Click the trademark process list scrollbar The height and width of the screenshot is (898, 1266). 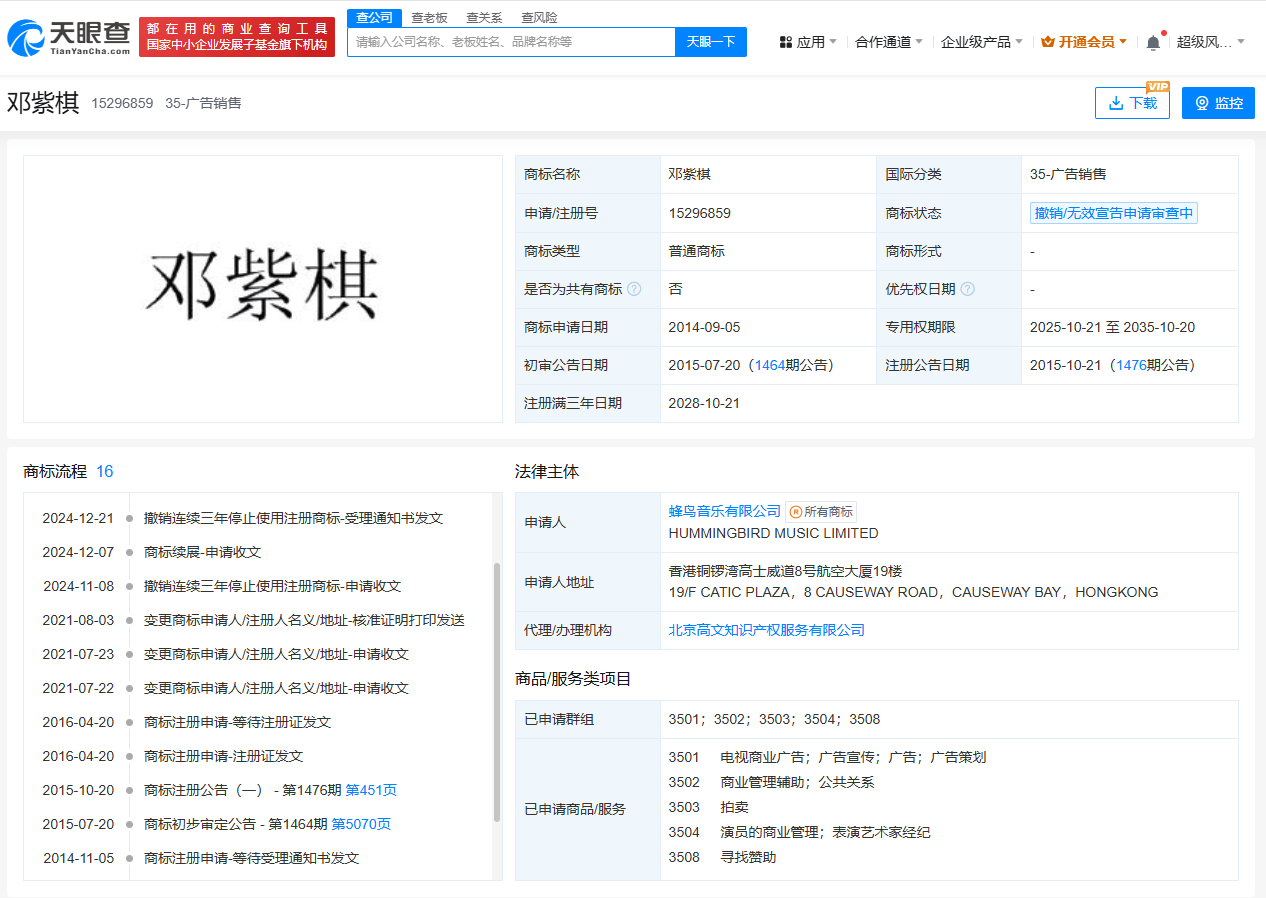pos(497,692)
